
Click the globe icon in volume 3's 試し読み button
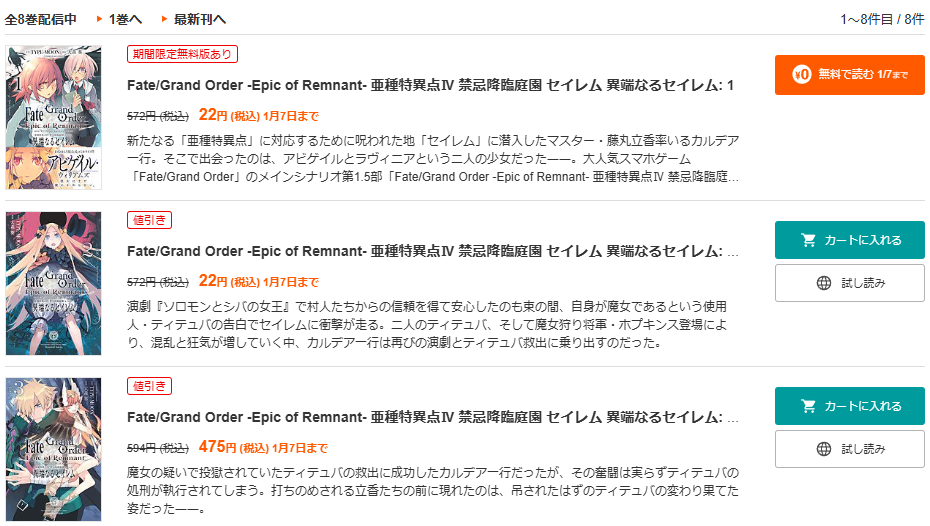click(824, 449)
